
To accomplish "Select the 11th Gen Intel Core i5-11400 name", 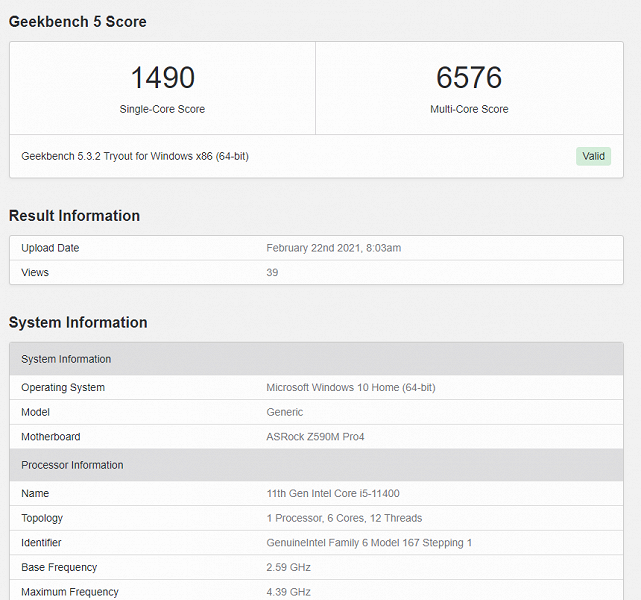I will (x=333, y=493).
